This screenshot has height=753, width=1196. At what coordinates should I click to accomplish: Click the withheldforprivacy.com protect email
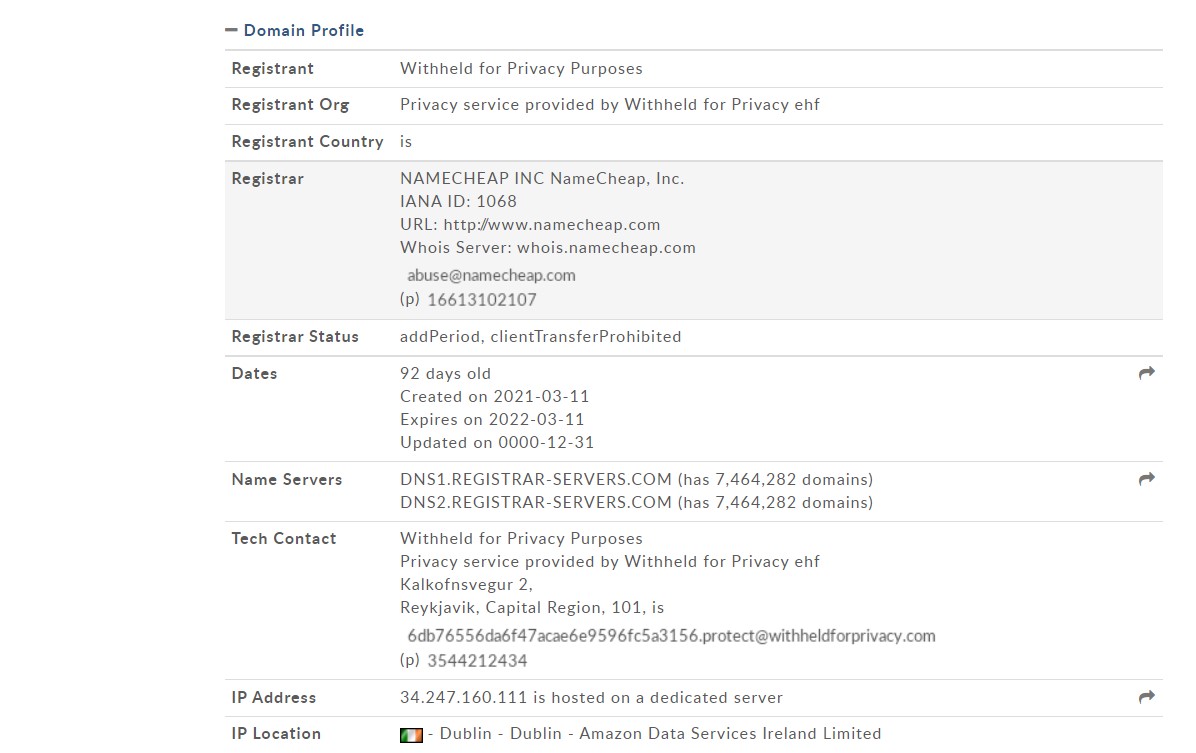click(671, 636)
